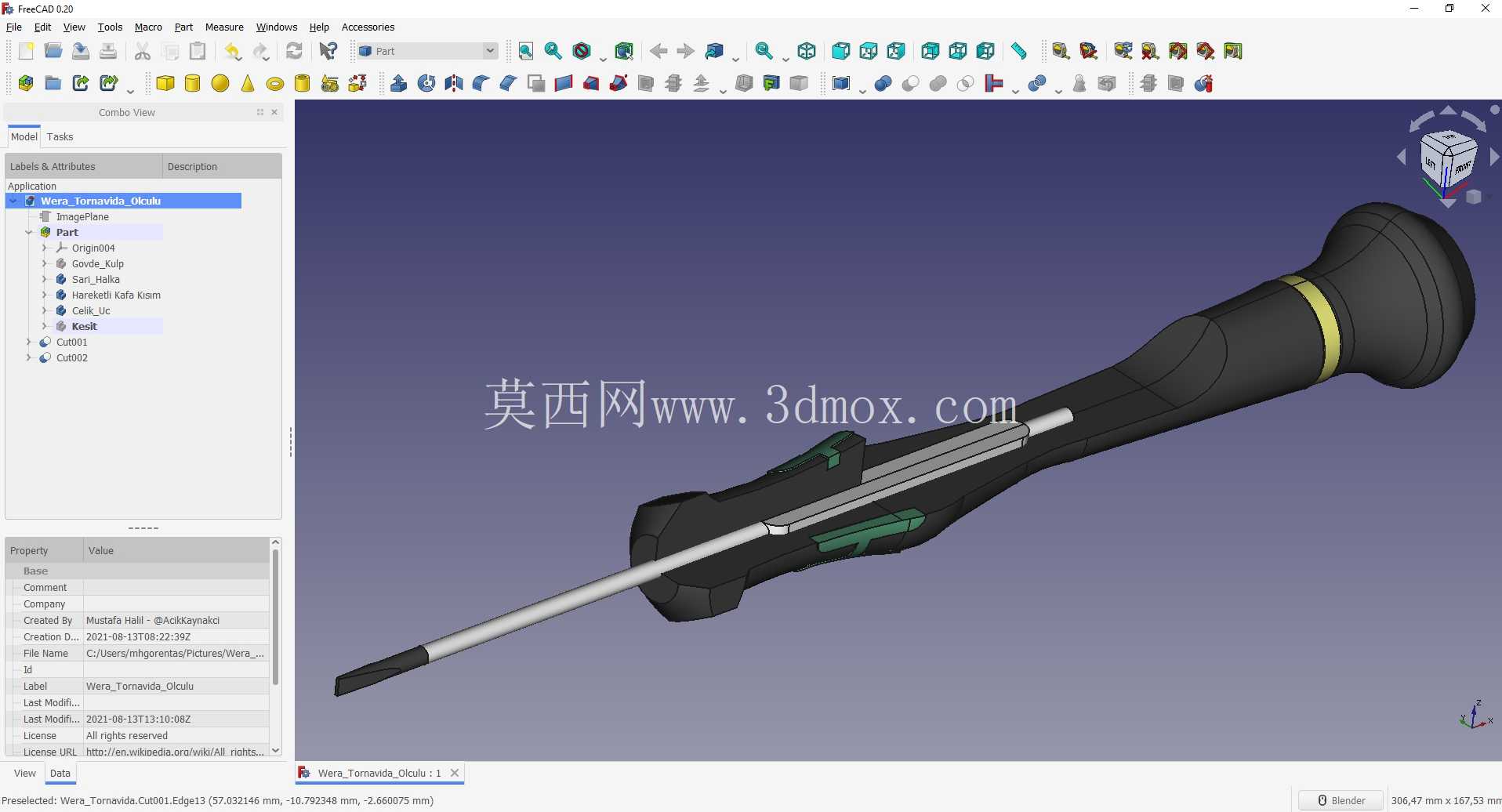Click the Company property value field

pos(176,604)
